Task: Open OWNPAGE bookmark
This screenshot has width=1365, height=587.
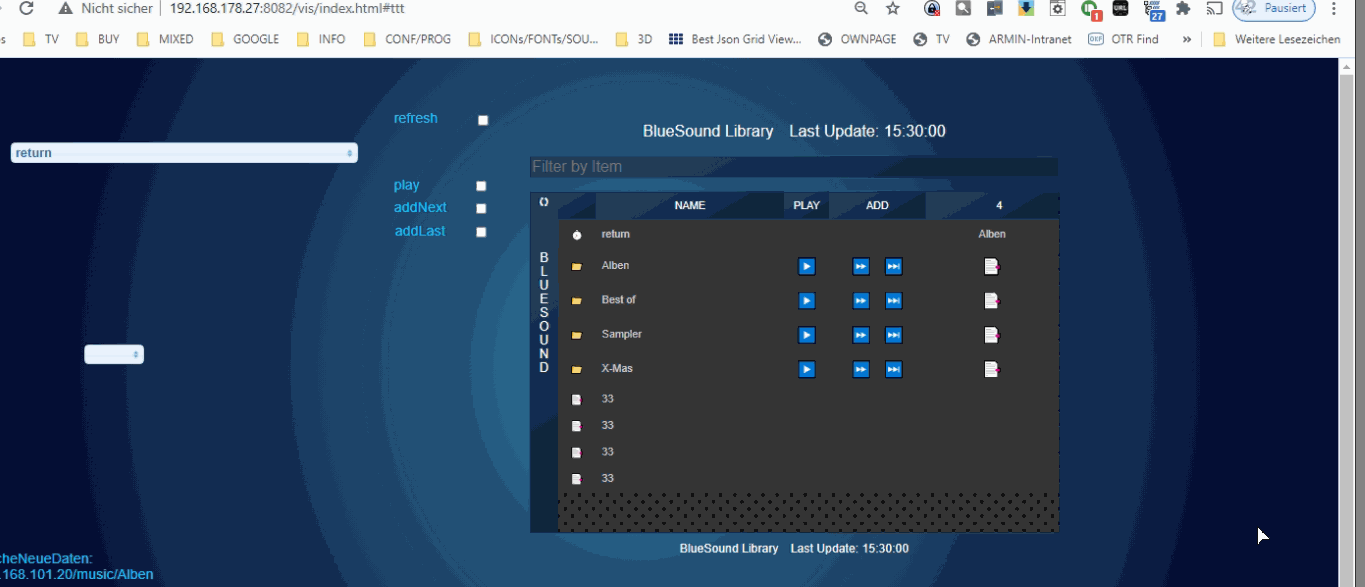Action: click(x=857, y=39)
